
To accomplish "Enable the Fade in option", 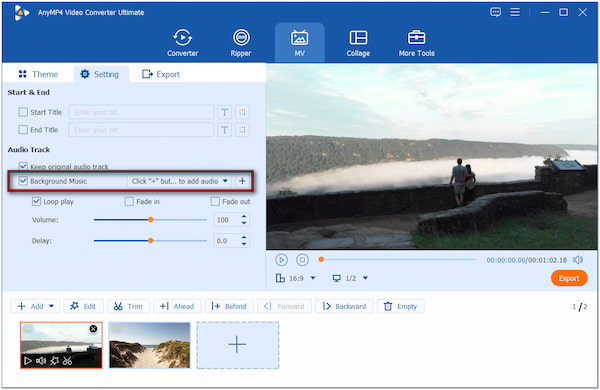I will (129, 201).
